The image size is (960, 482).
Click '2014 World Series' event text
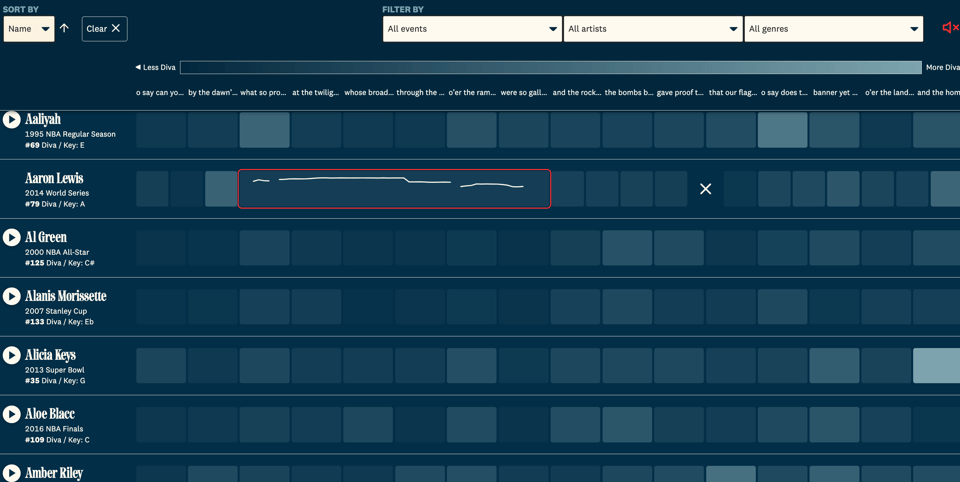pos(57,193)
